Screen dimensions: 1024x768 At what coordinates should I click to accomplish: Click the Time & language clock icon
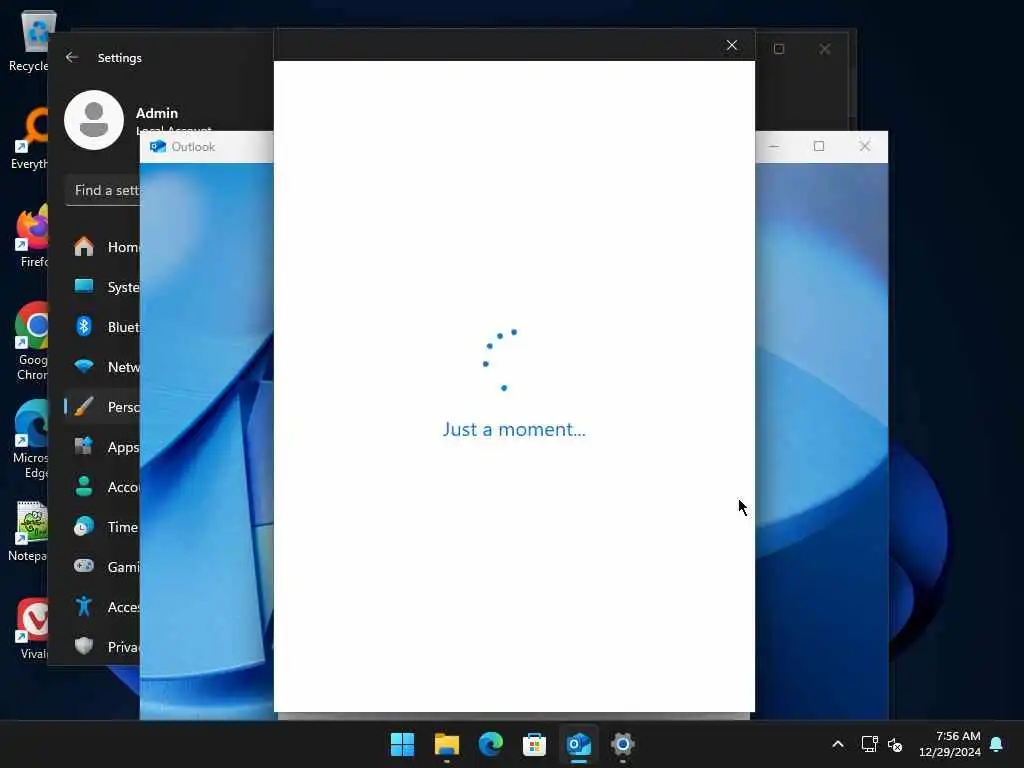(x=84, y=526)
